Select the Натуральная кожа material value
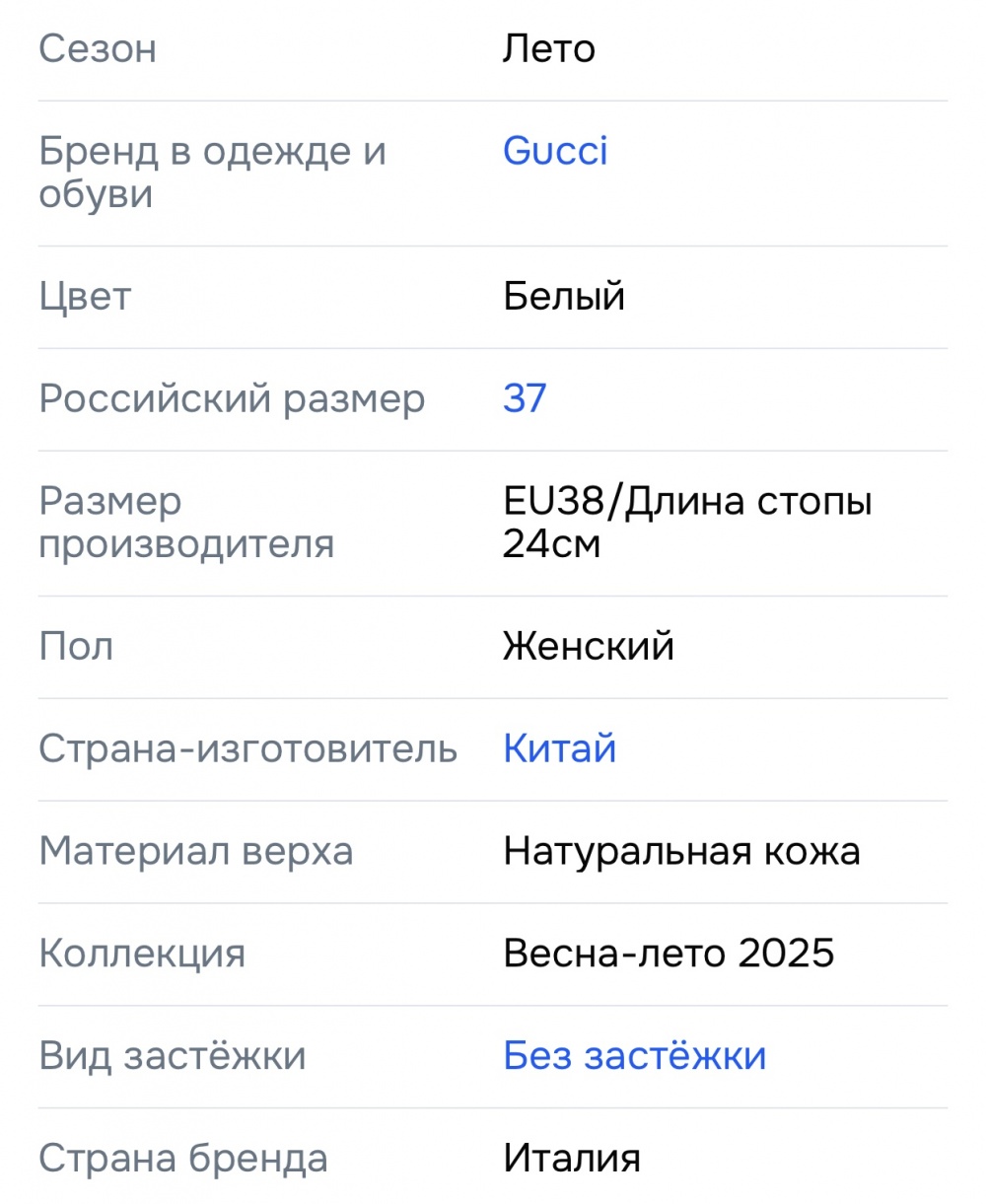Viewport: 986px width, 1204px height. [681, 851]
